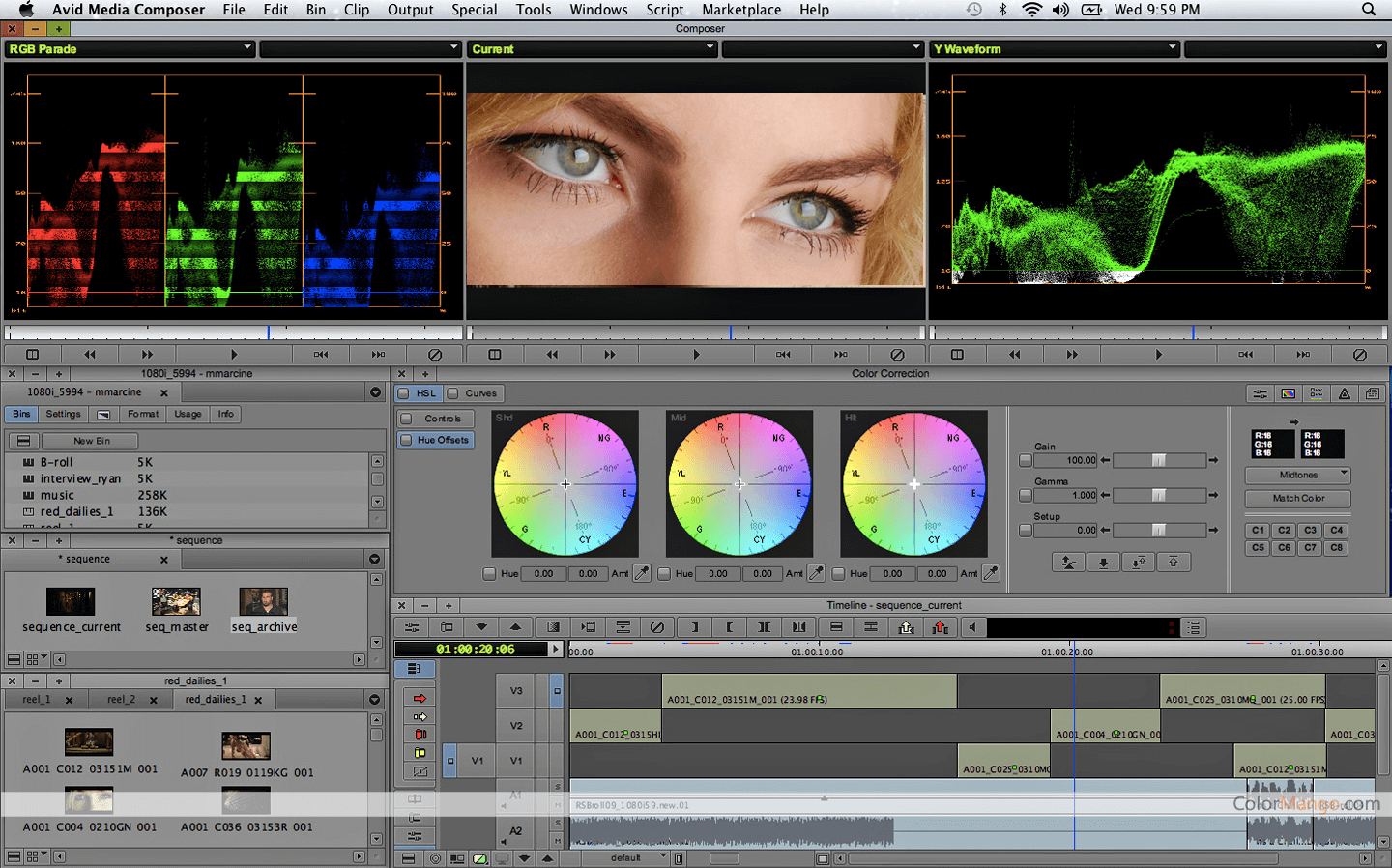Enable the Gain checkbox
Screen dimensions: 1392x868
[x=1026, y=460]
